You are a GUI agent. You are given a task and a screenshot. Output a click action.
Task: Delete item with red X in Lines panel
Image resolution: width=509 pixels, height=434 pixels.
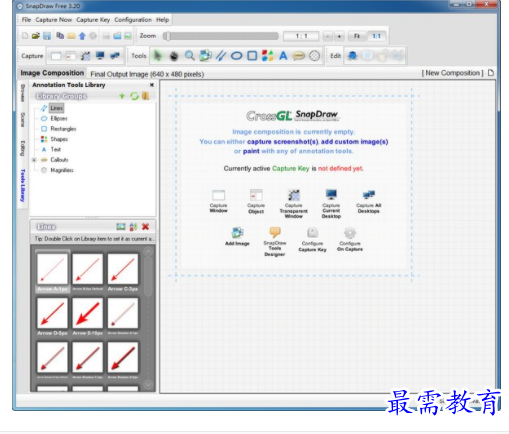[145, 227]
